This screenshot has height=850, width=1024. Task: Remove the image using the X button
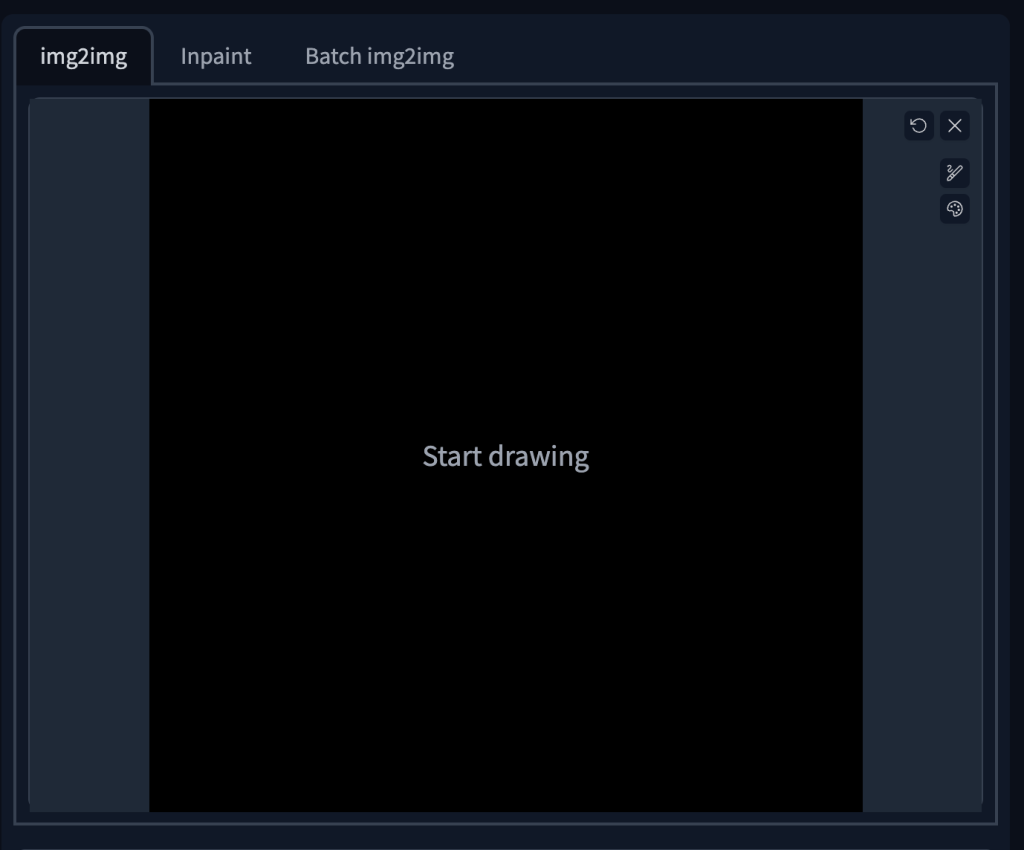tap(955, 126)
